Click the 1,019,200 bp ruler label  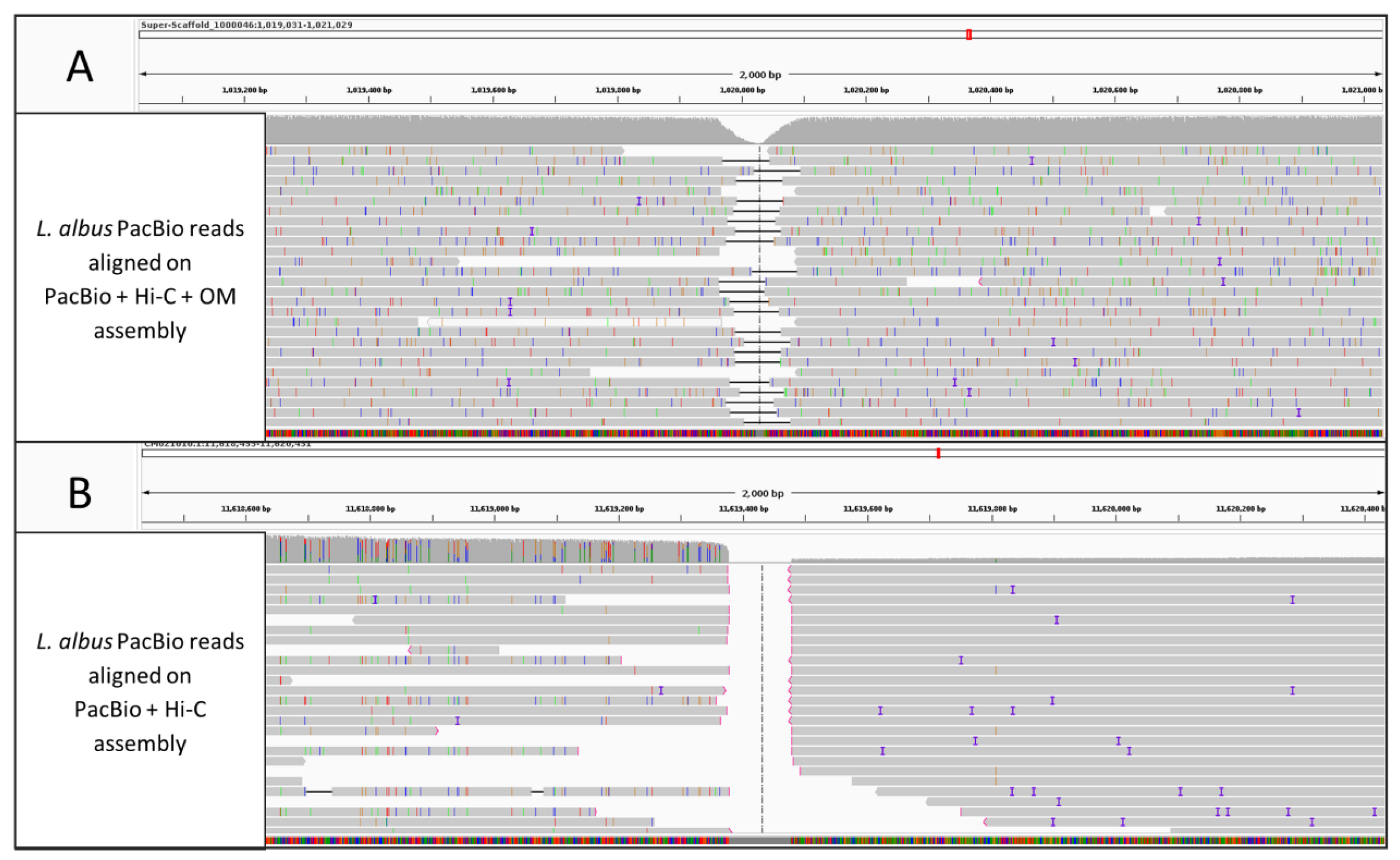coord(244,90)
